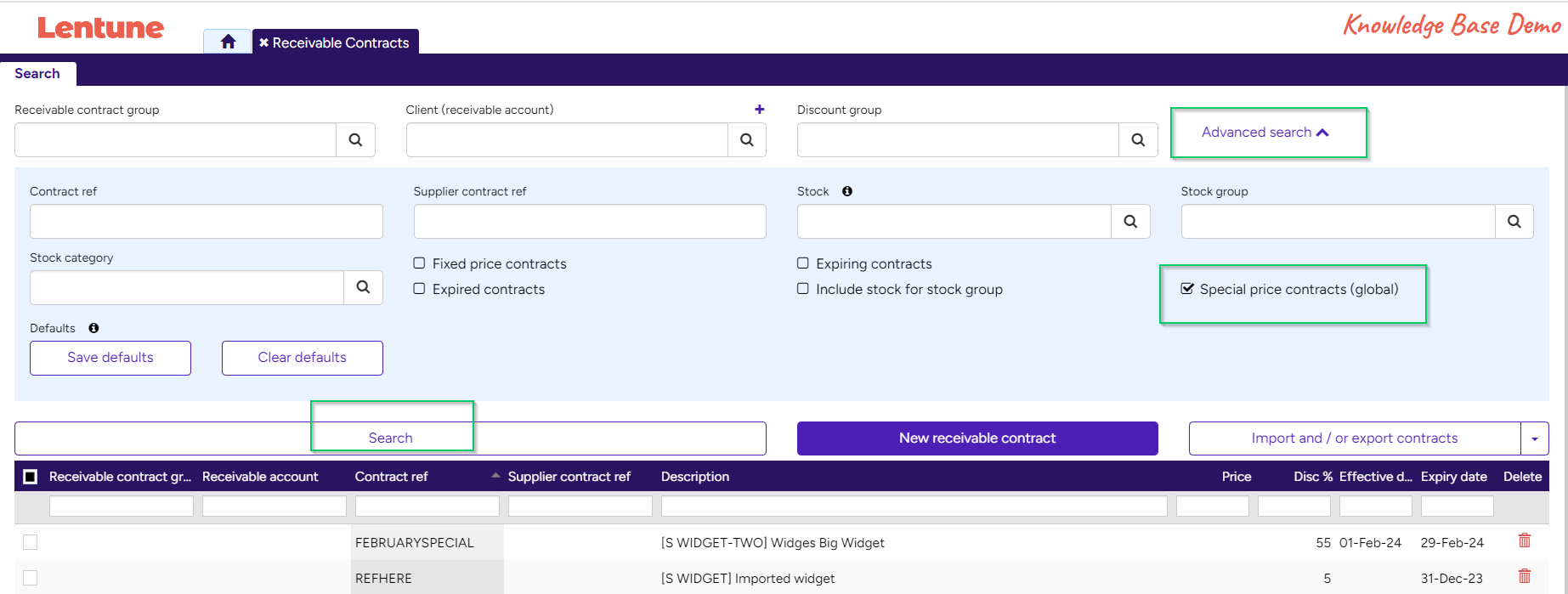Image resolution: width=1568 pixels, height=594 pixels.
Task: Show the Defaults info icon
Action: click(93, 328)
